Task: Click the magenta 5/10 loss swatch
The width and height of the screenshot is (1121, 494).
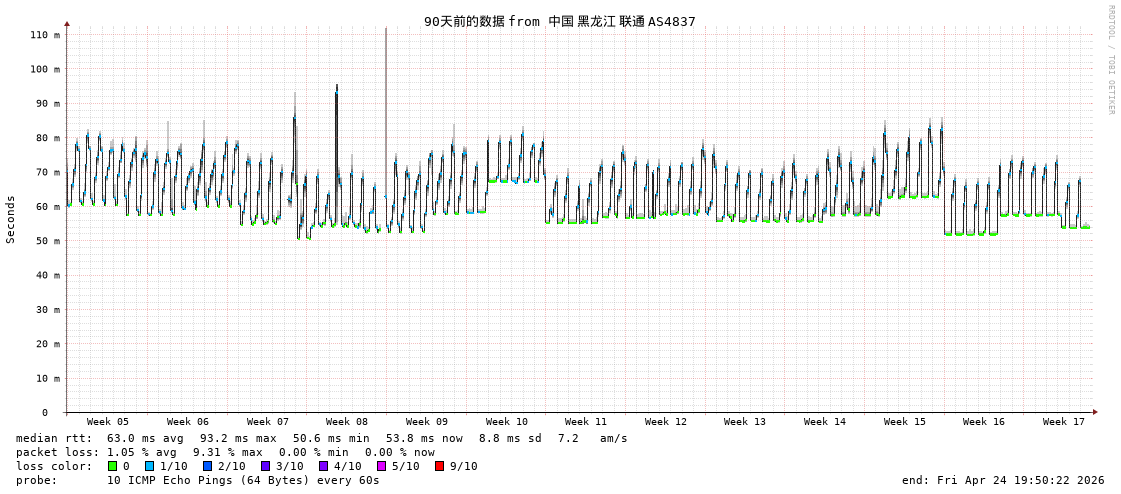Action: (x=382, y=466)
